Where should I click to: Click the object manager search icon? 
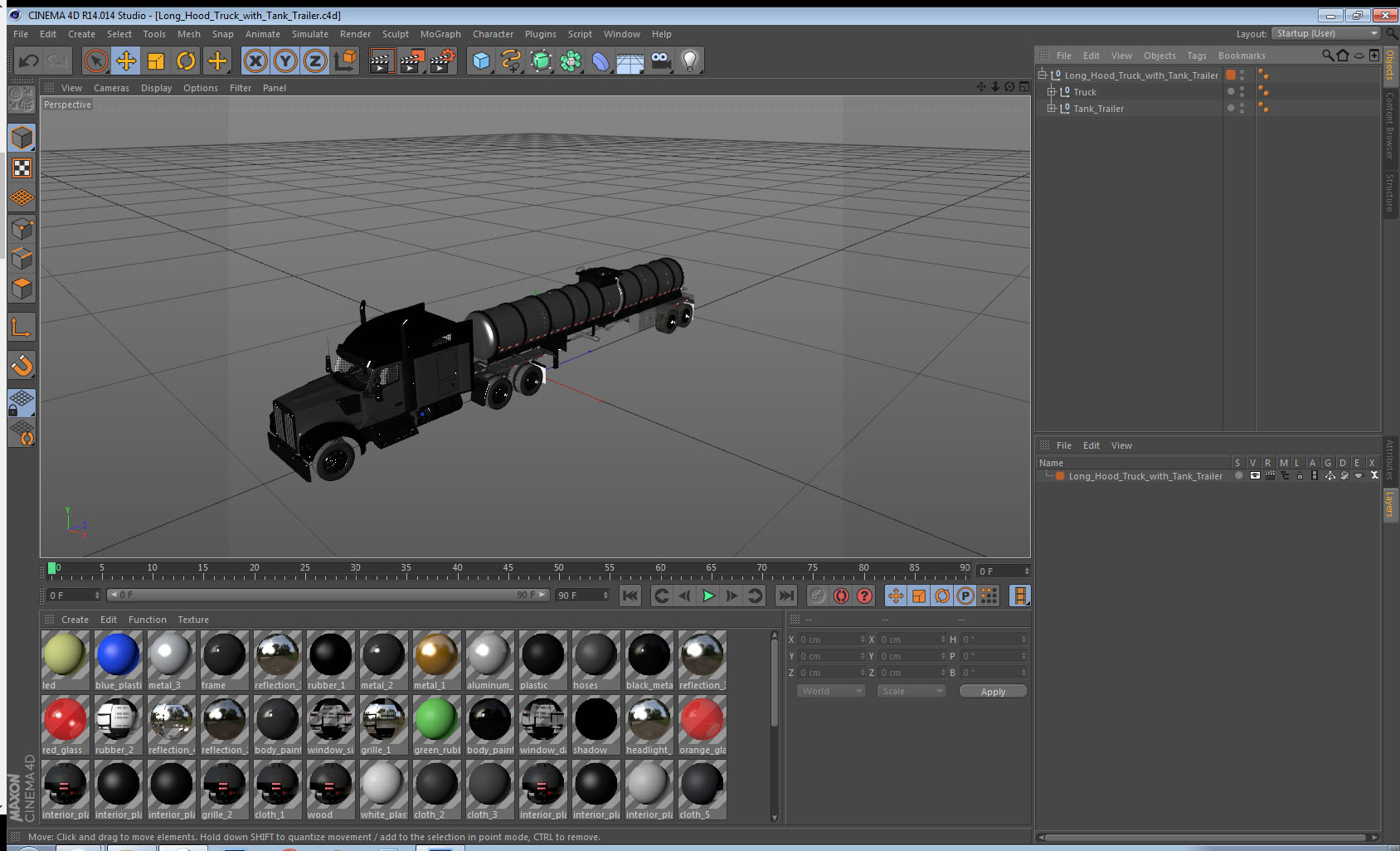1328,56
